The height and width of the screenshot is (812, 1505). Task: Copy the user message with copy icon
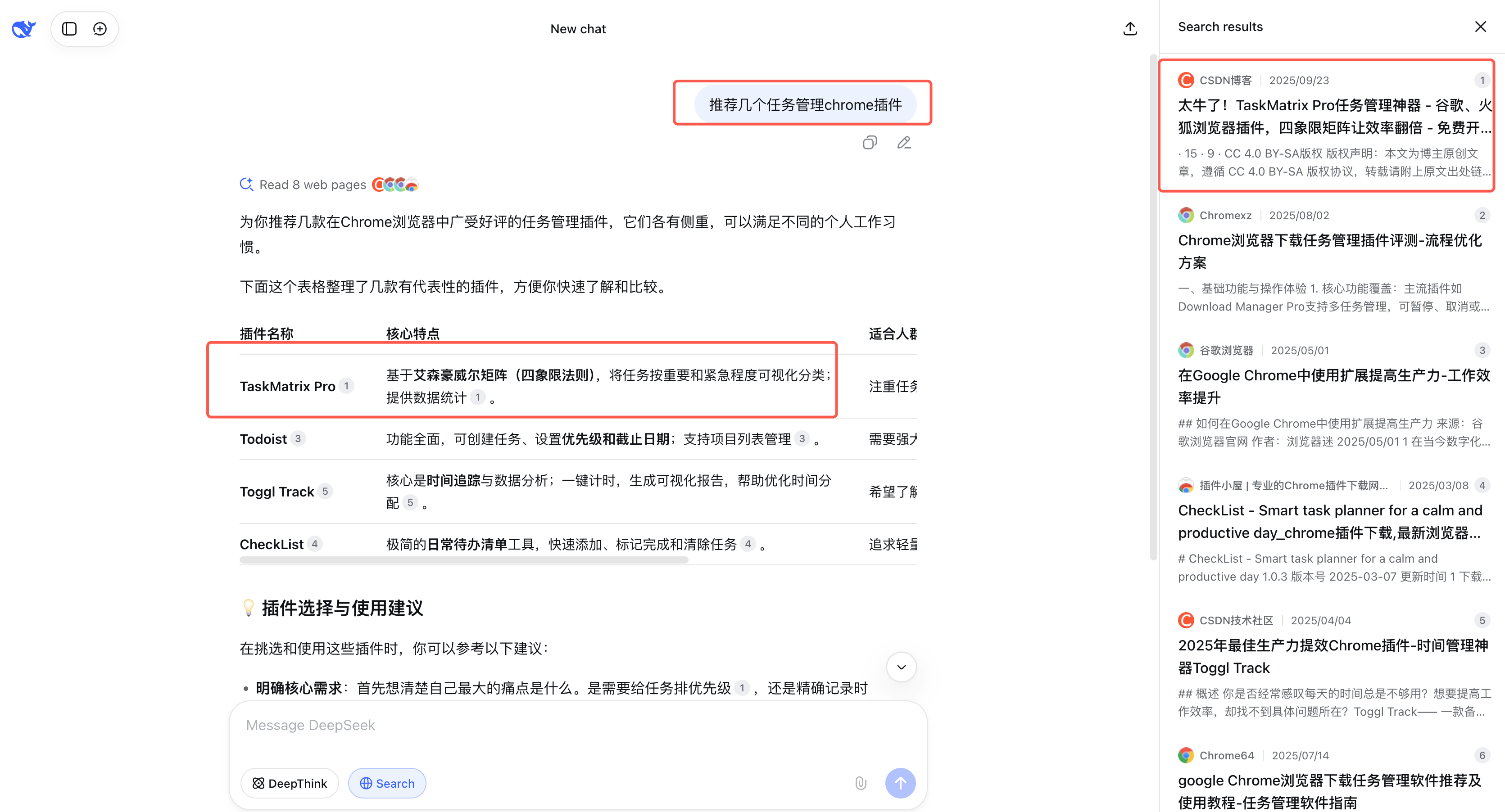pos(869,142)
